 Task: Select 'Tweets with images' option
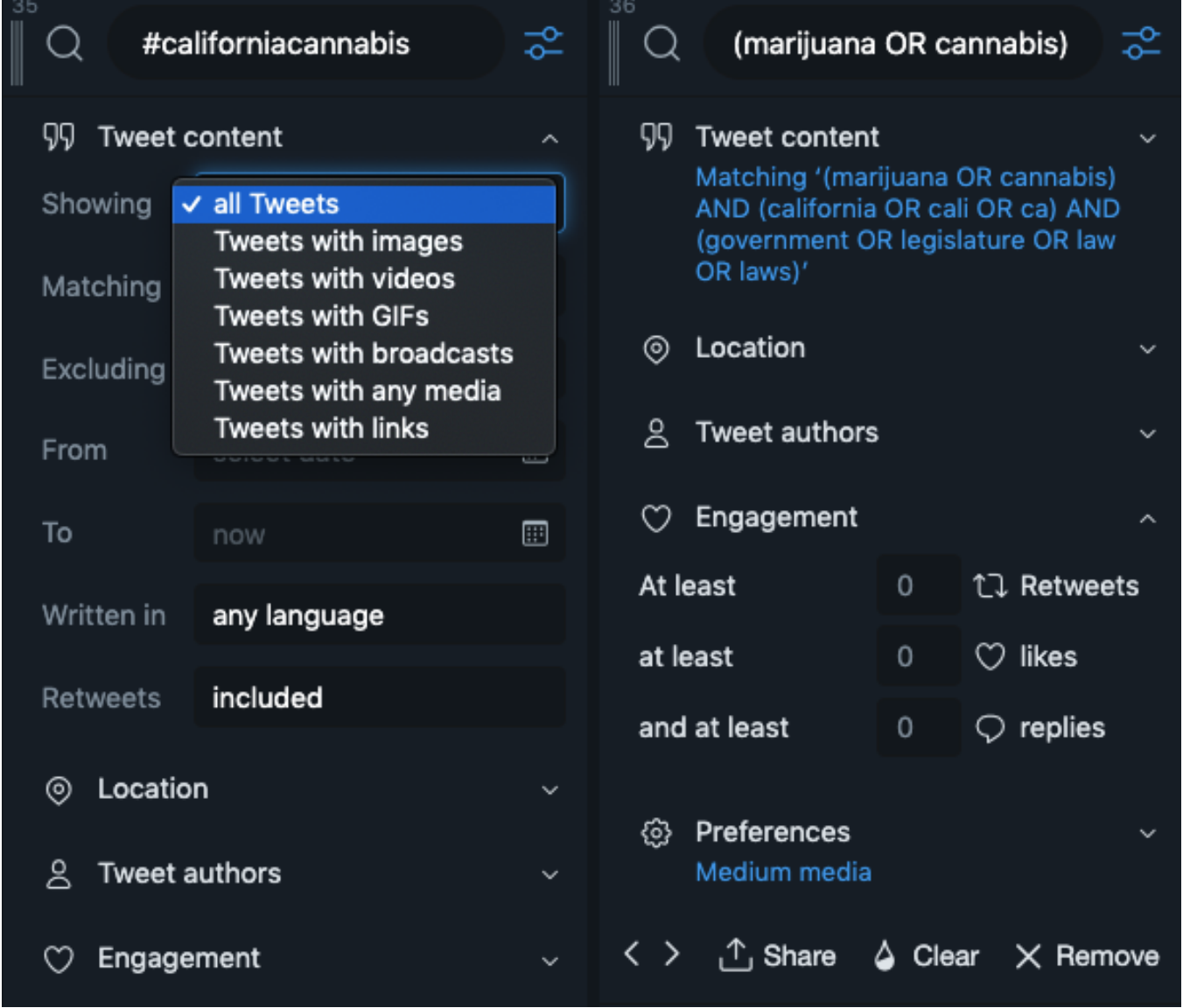pos(338,241)
